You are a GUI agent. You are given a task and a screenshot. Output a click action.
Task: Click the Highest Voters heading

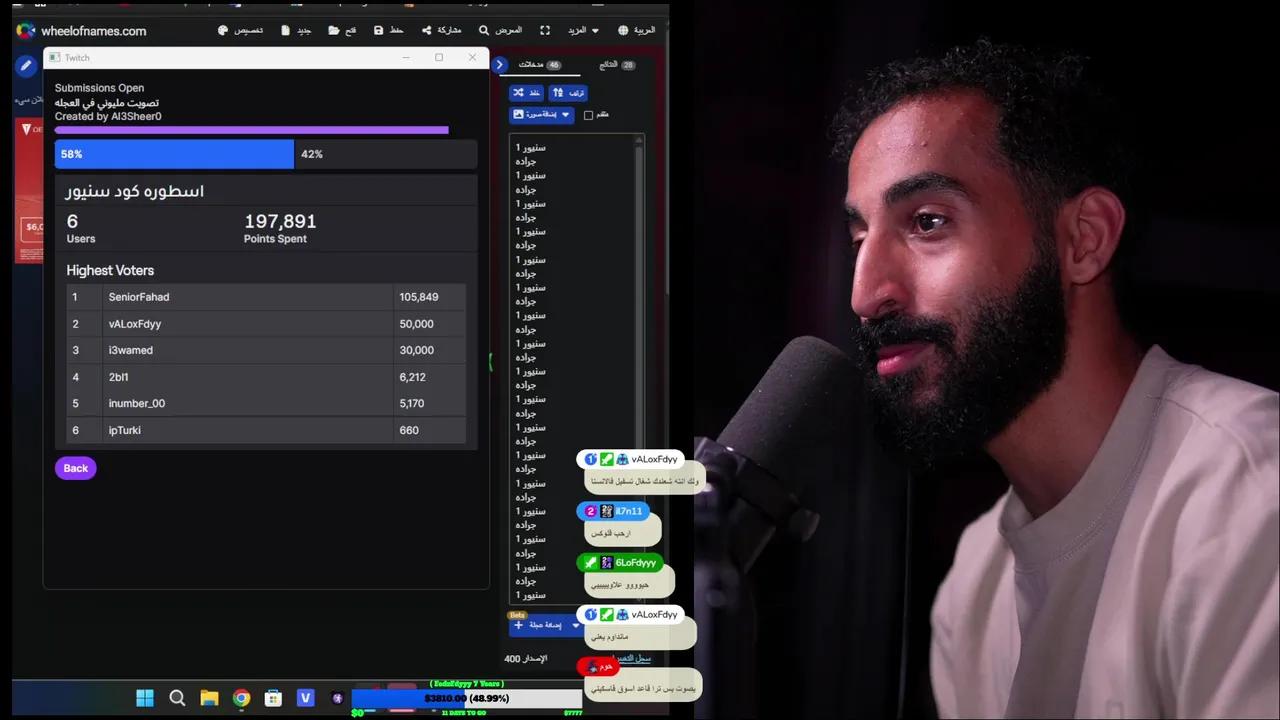click(110, 270)
